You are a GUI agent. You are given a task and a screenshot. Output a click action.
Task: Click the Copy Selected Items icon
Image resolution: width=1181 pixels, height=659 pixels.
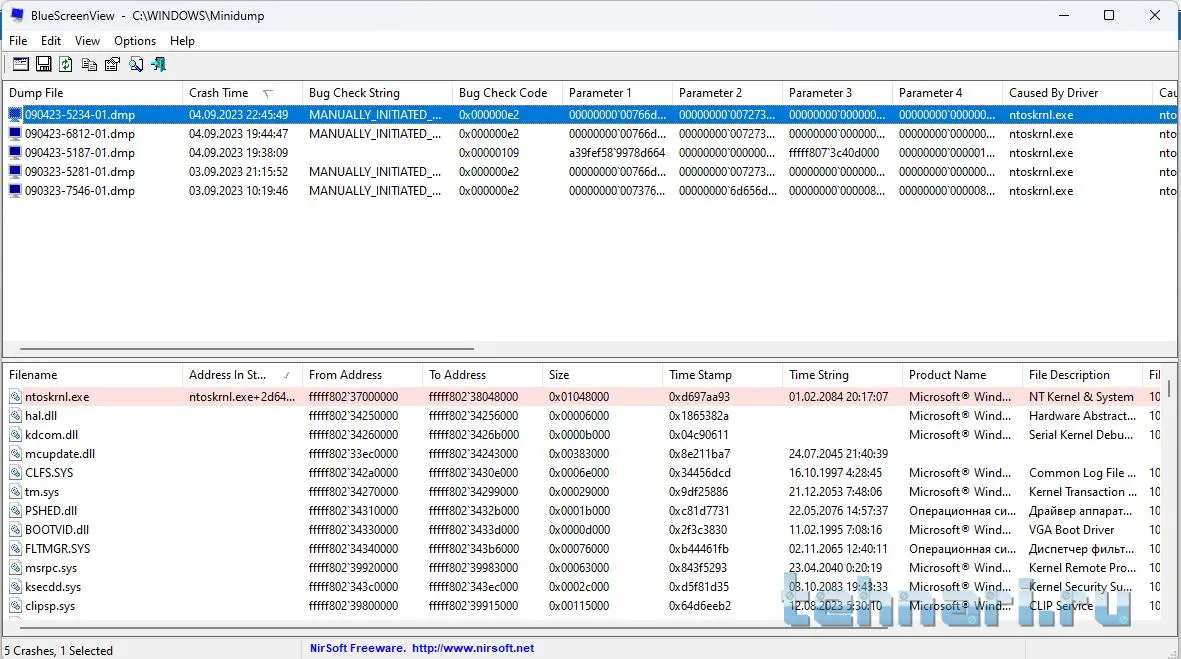[89, 65]
